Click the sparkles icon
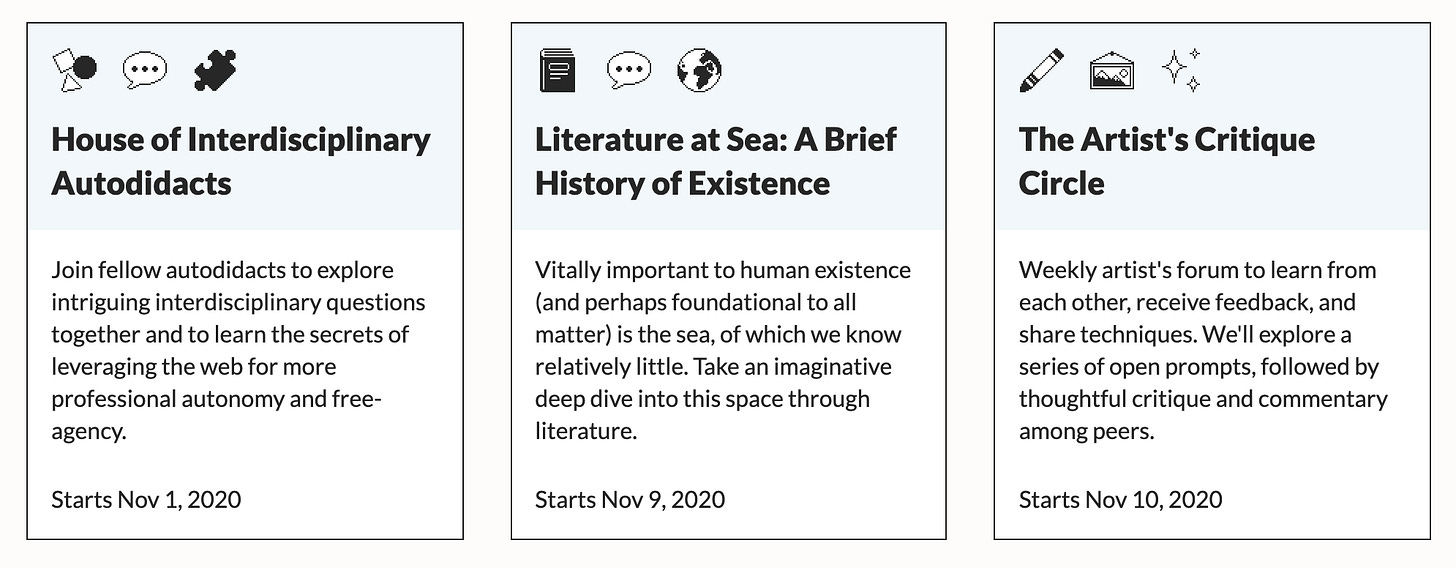Screen dimensions: 1456x568 tap(1181, 70)
